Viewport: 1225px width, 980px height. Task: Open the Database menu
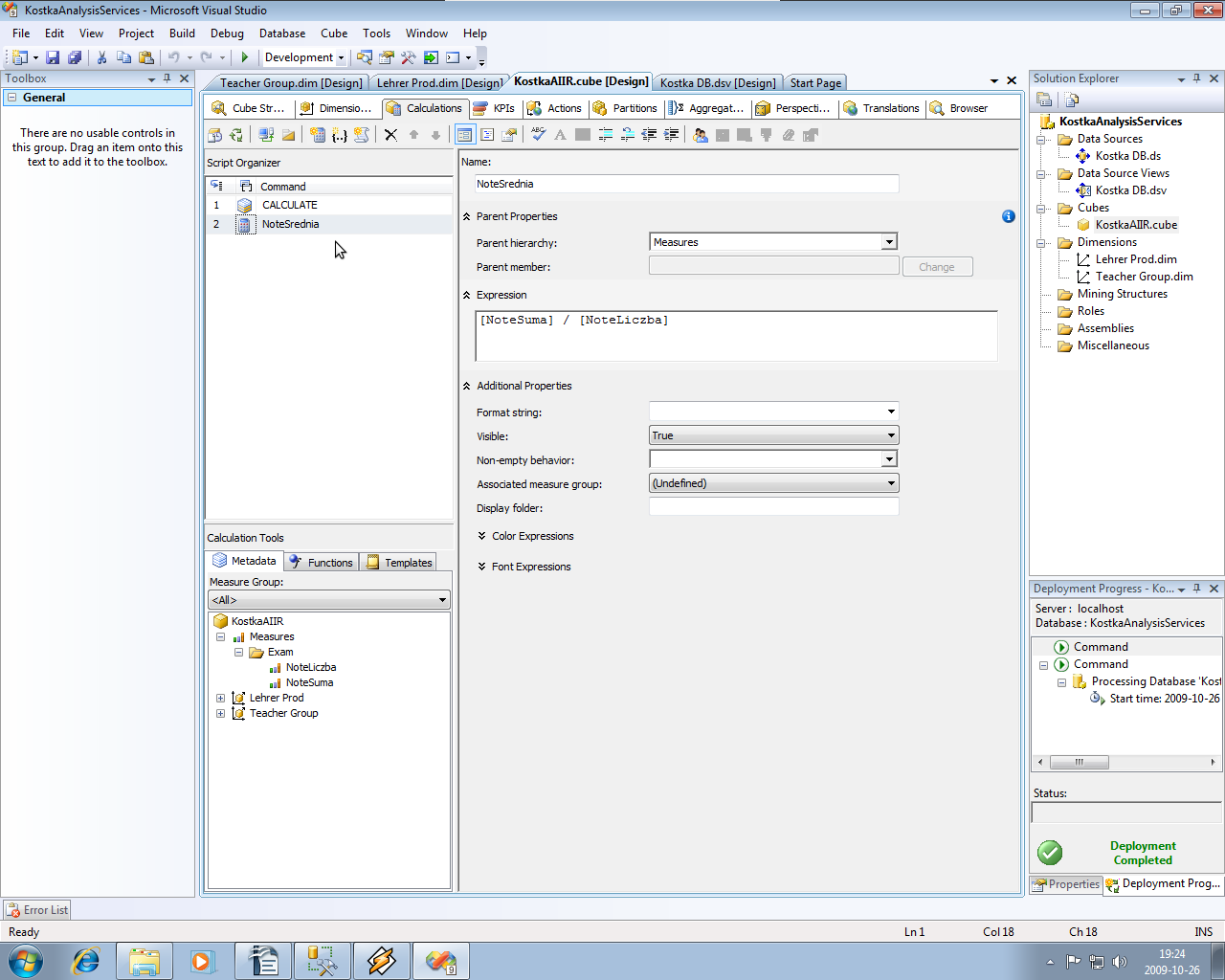pos(282,33)
